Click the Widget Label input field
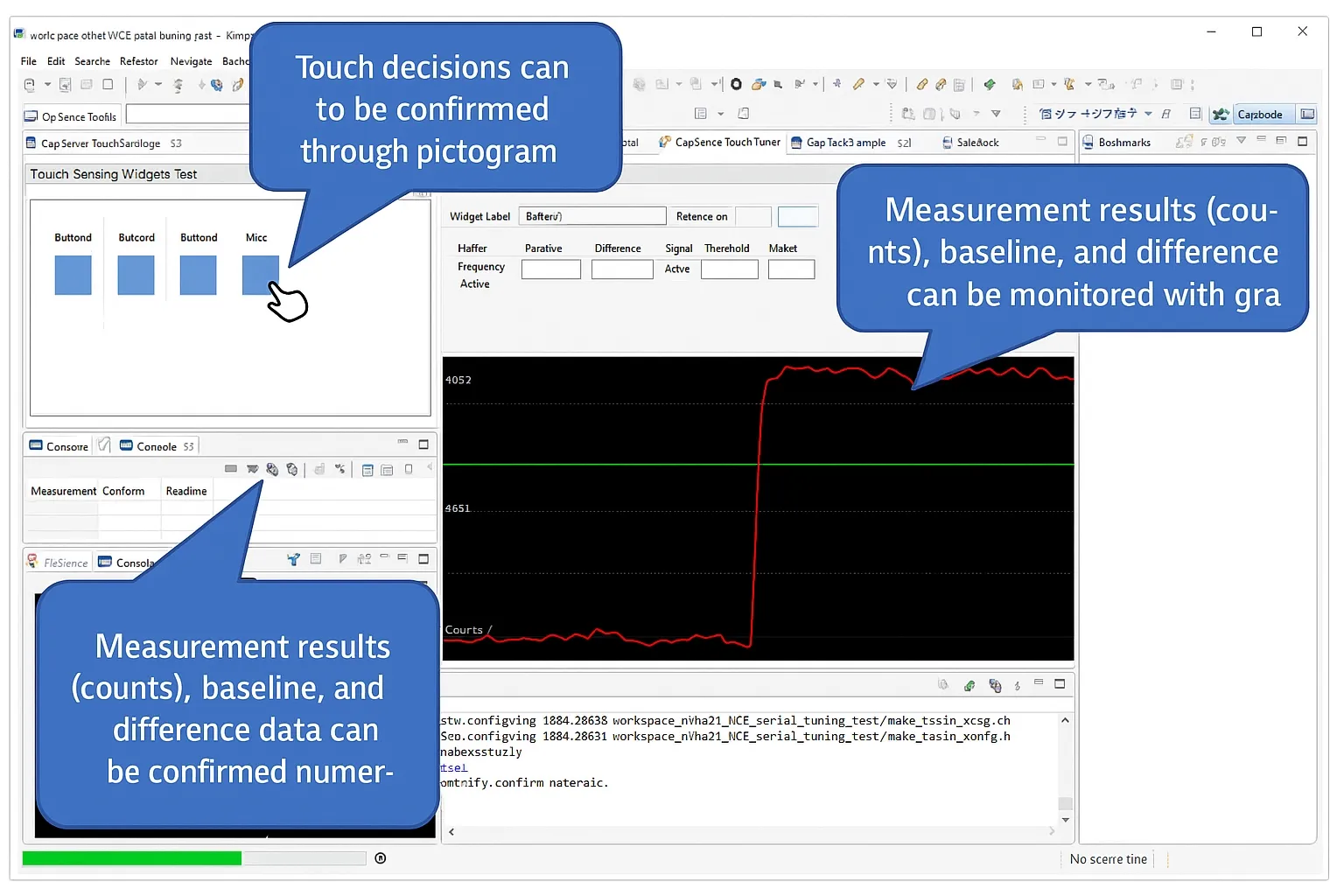Viewport: 1344px width, 896px height. click(x=592, y=216)
